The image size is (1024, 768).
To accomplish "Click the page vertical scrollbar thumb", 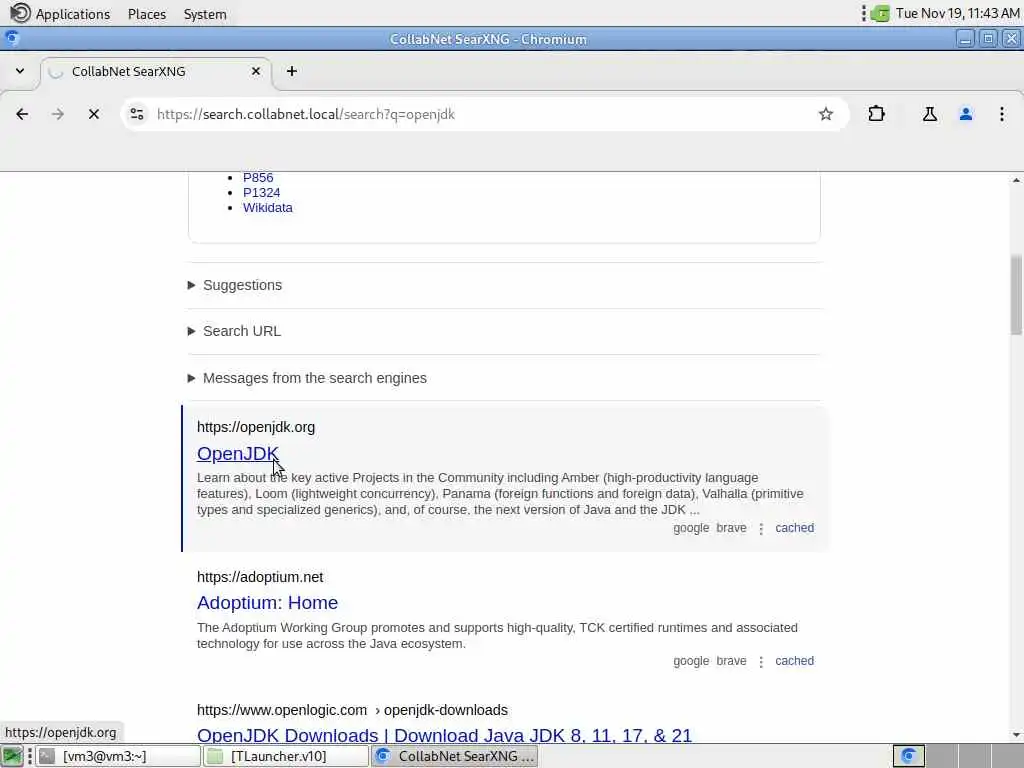I will 1016,295.
